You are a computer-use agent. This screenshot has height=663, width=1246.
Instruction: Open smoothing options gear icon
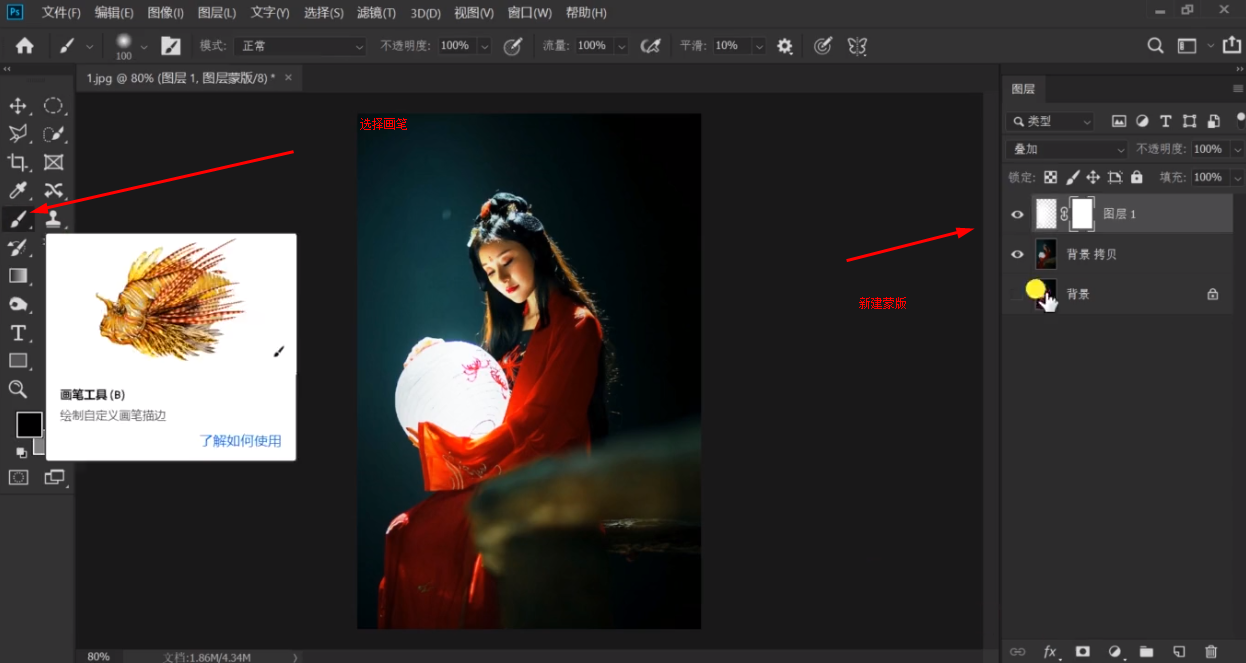click(785, 46)
